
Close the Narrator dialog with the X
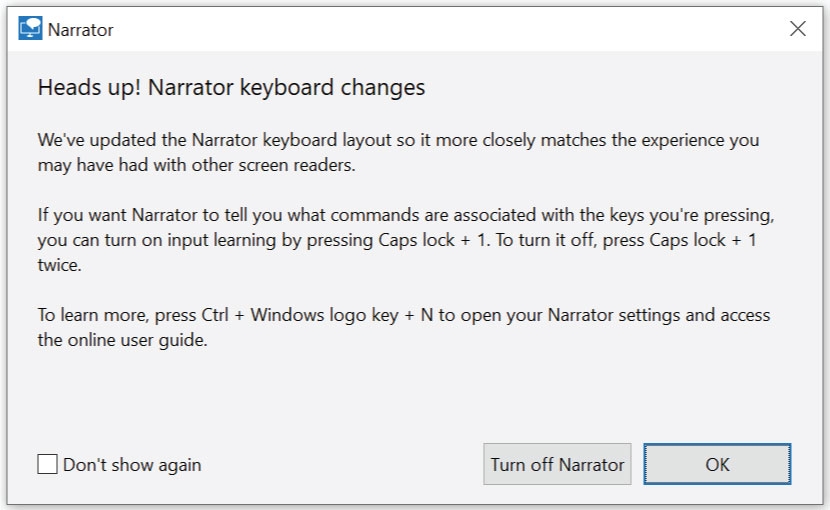pos(797,29)
